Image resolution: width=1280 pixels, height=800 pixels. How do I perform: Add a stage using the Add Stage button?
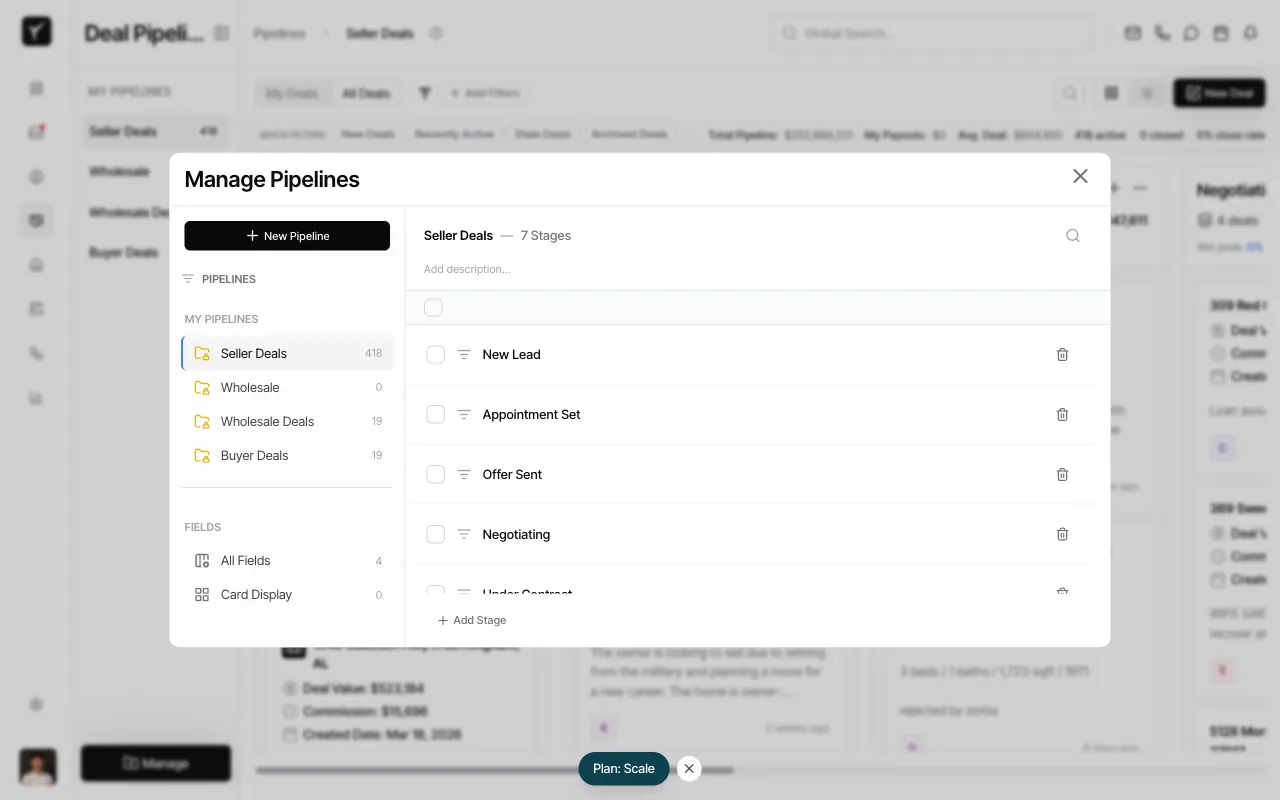[471, 620]
